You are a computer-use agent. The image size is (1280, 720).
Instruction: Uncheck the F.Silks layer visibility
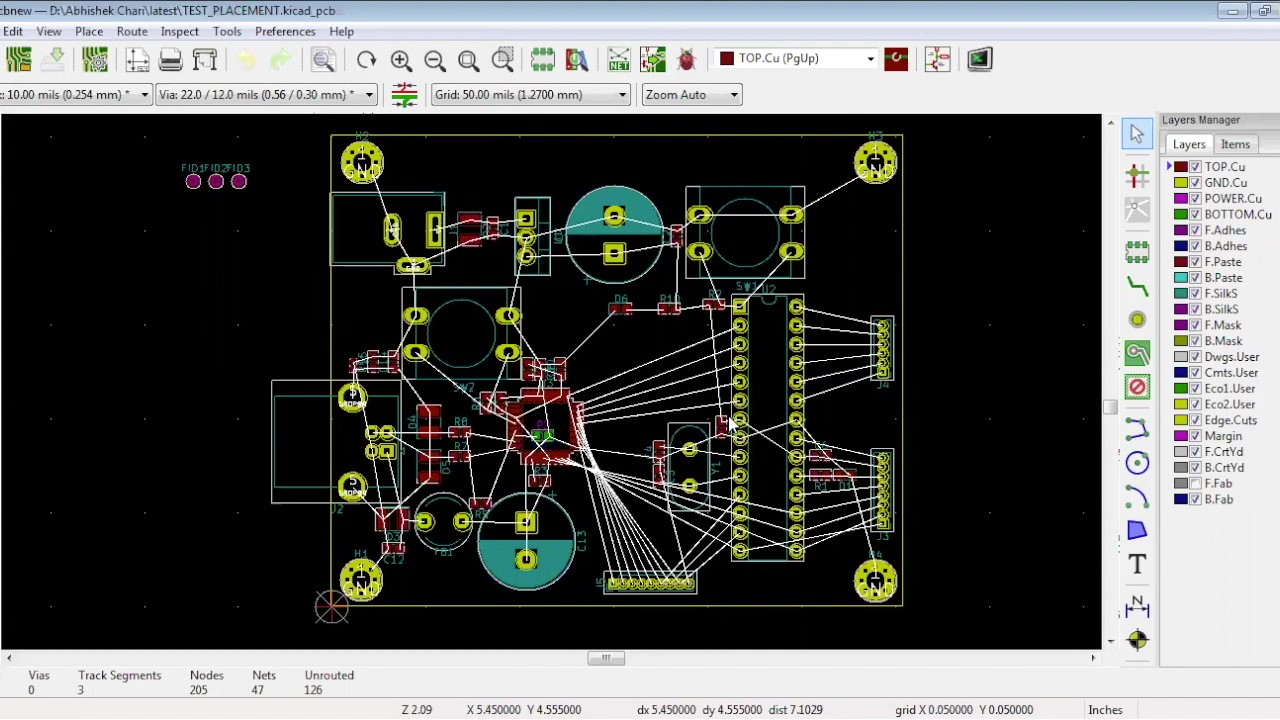pyautogui.click(x=1196, y=293)
